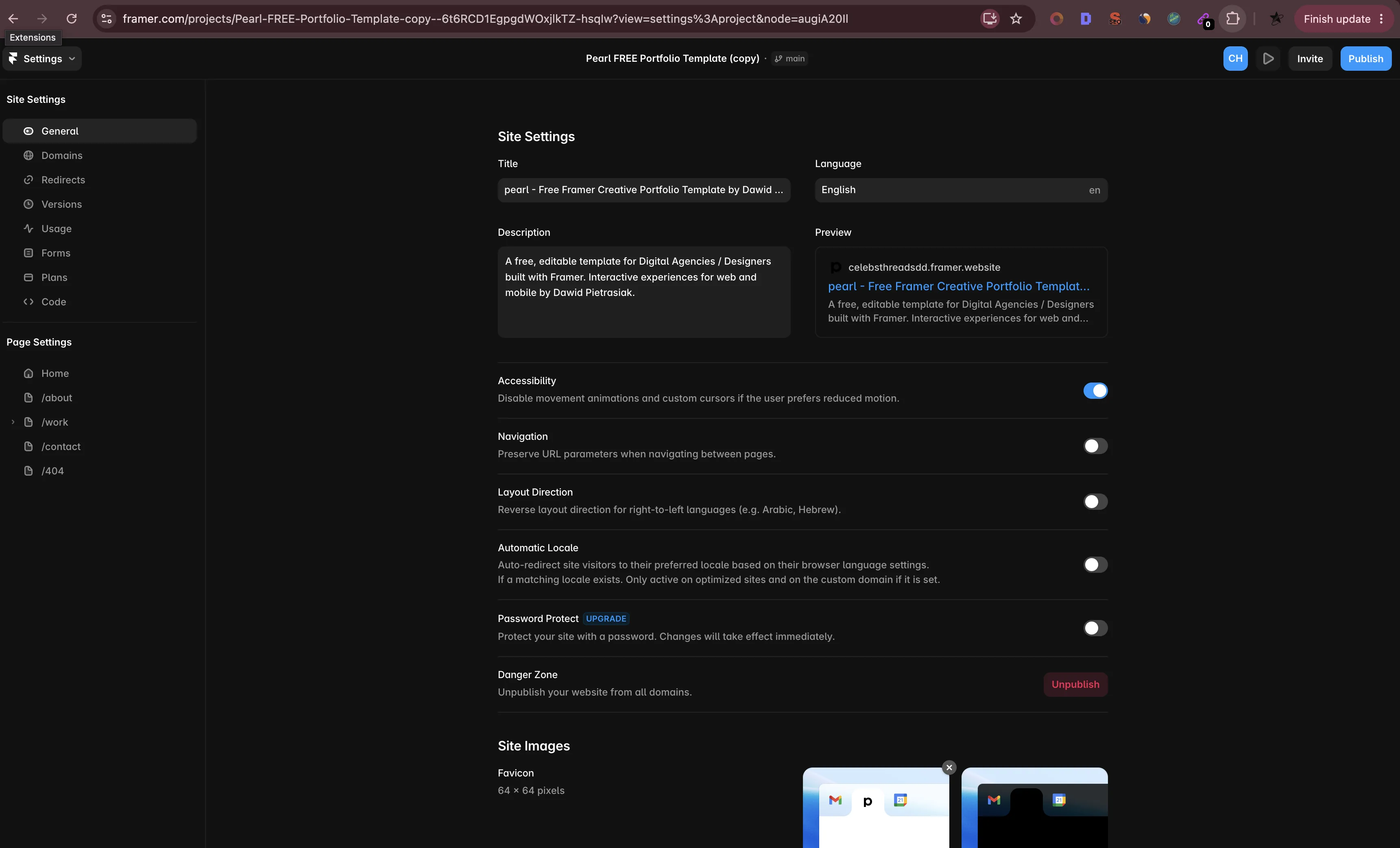Click the Code brackets icon
This screenshot has height=848, width=1400.
coord(28,302)
